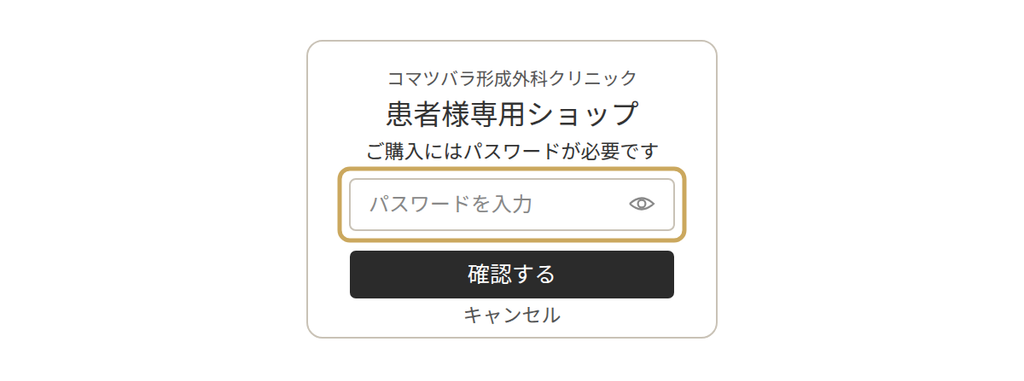Select the gold-outlined password field
Screen dimensions: 1024x381
coord(511,205)
